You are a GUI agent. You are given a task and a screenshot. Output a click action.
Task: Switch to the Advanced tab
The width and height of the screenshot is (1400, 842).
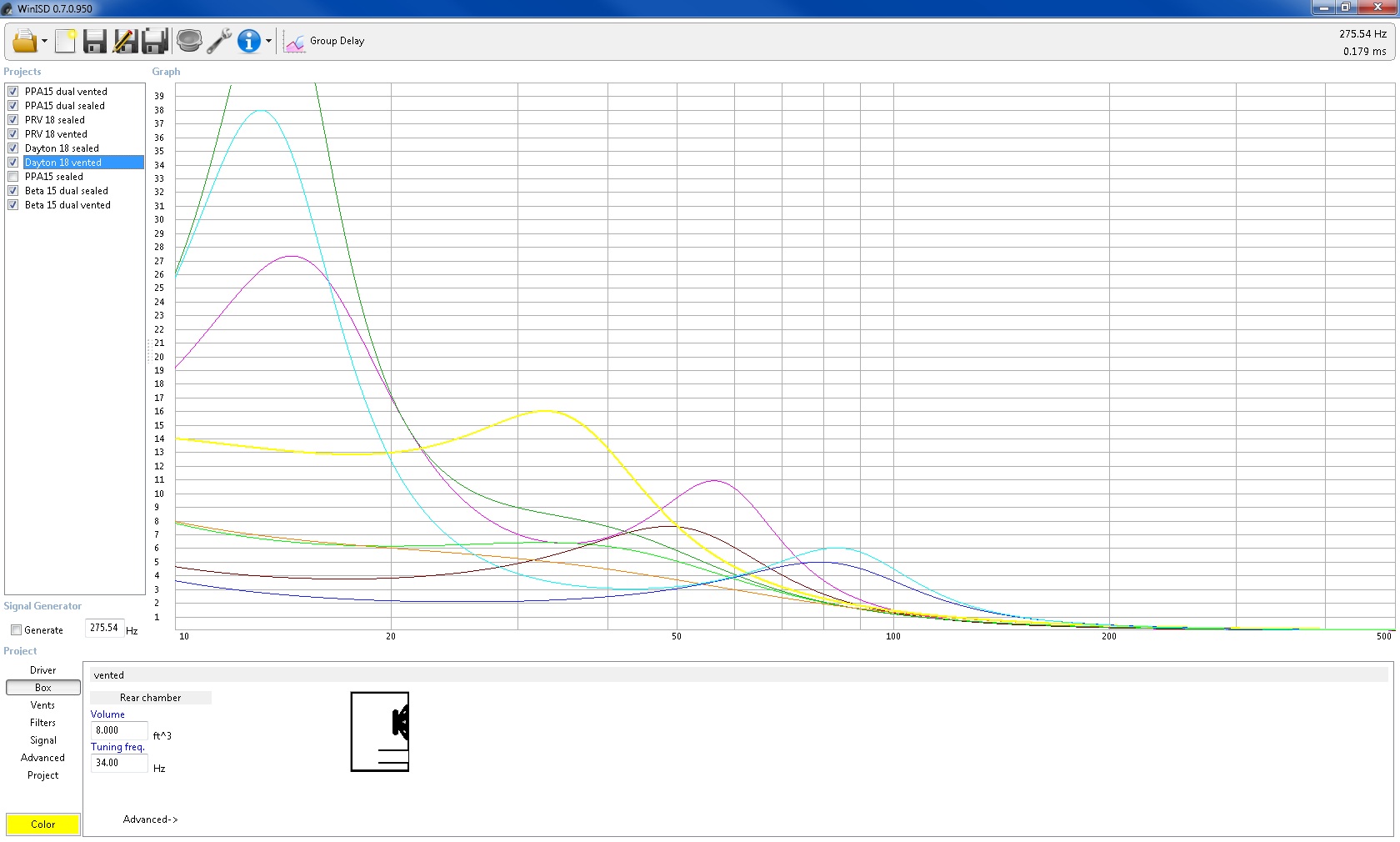click(43, 758)
